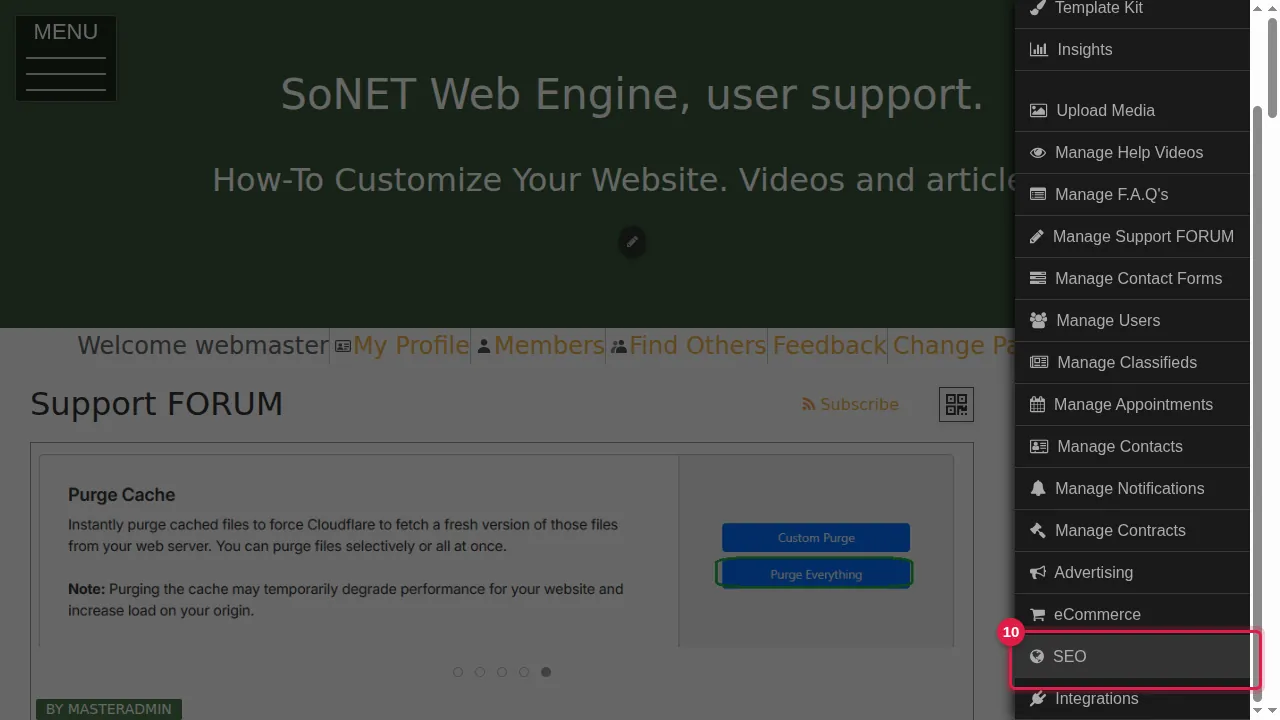Select the SEO menu item
Screen dimensions: 1280x720
point(1132,657)
